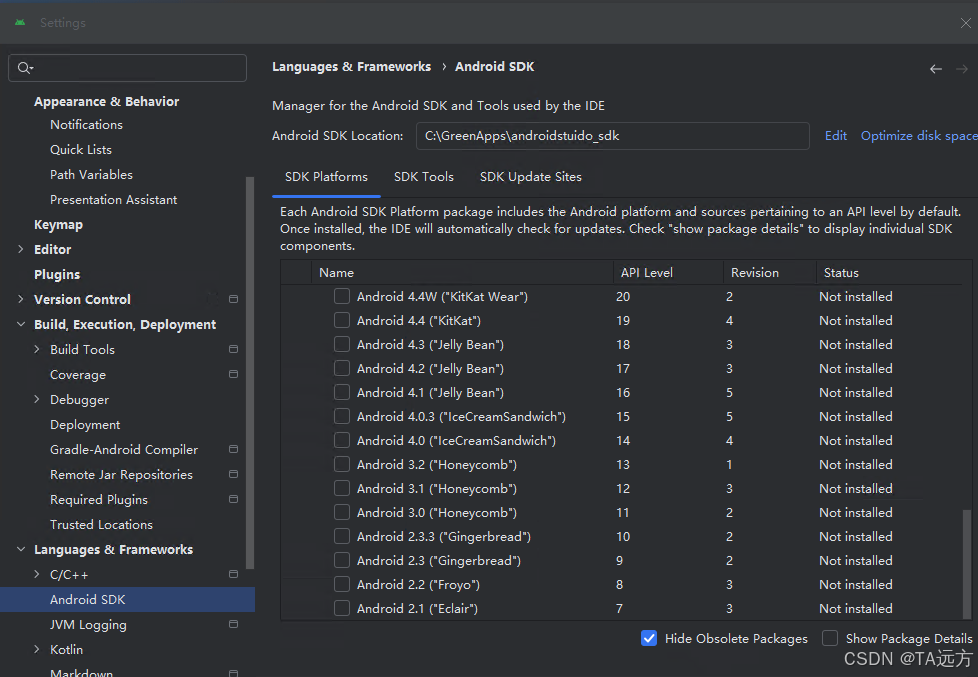Collapse Build, Execution, Deployment node

click(21, 324)
